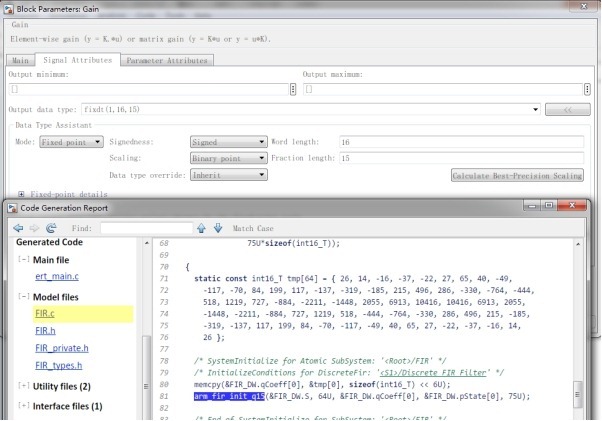Open FIR_private.h file link

pyautogui.click(x=62, y=348)
